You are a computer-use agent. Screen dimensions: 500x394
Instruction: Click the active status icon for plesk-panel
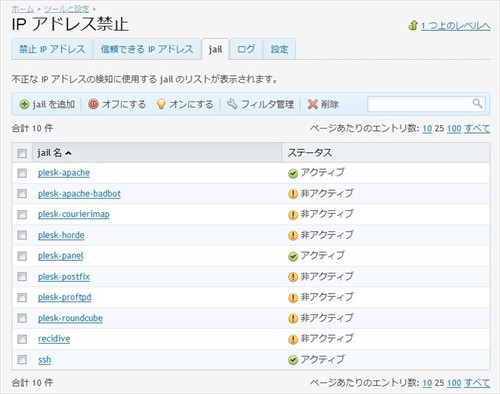293,256
